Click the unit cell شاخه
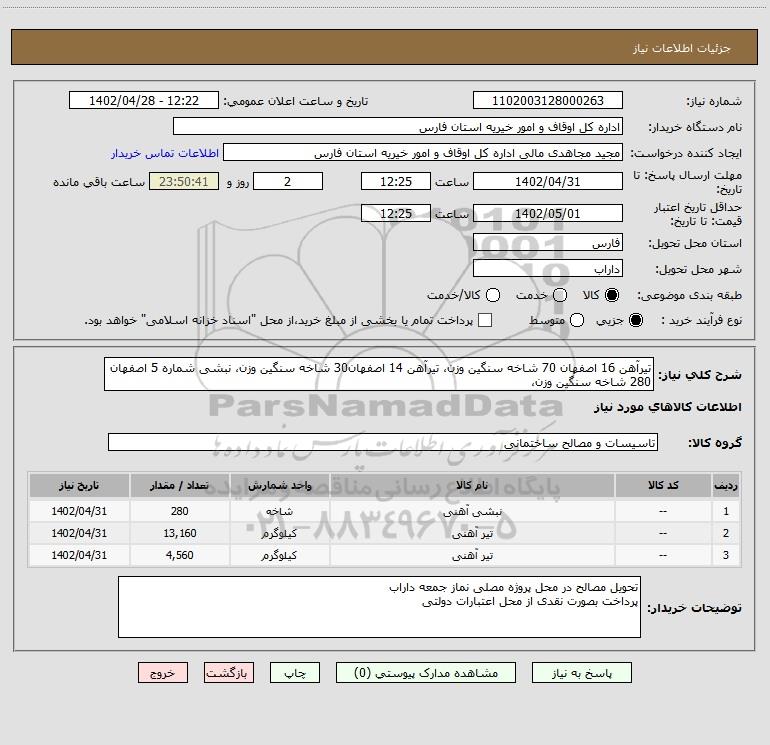This screenshot has height=745, width=770. tap(279, 511)
